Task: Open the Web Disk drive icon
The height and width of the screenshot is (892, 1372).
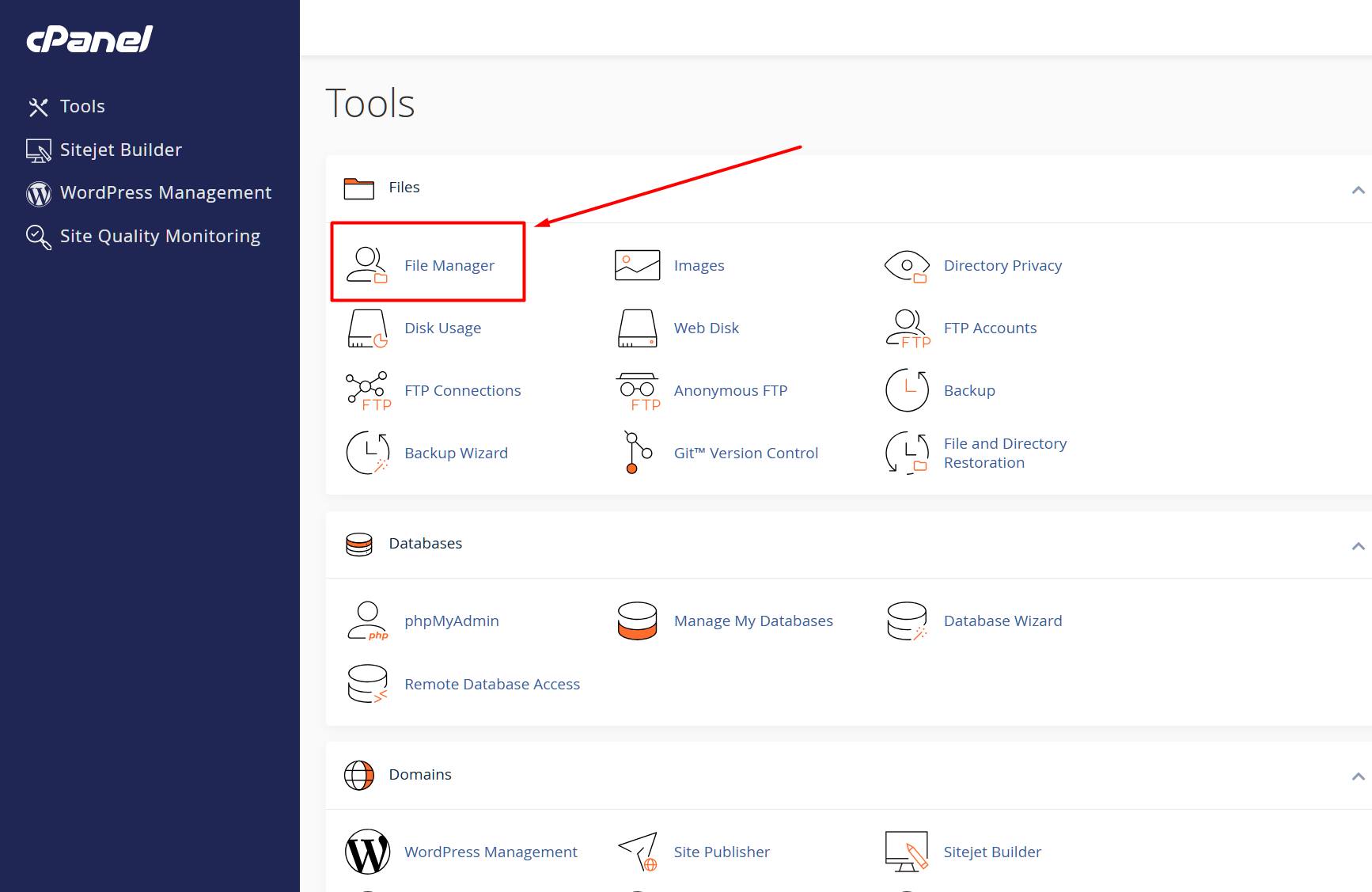Action: coord(637,328)
